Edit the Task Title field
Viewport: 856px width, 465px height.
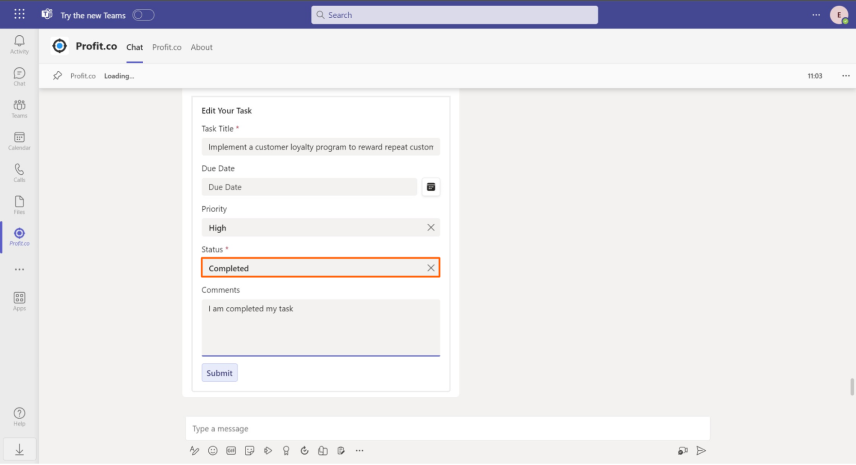pos(320,147)
